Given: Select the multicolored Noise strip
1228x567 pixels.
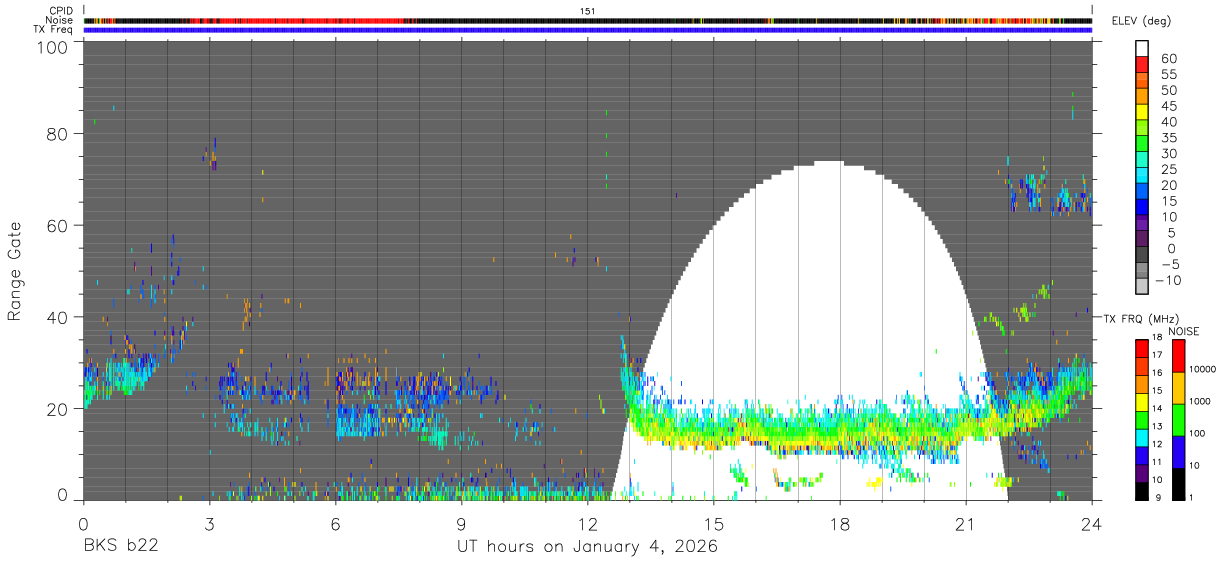Looking at the screenshot, I should (x=588, y=20).
